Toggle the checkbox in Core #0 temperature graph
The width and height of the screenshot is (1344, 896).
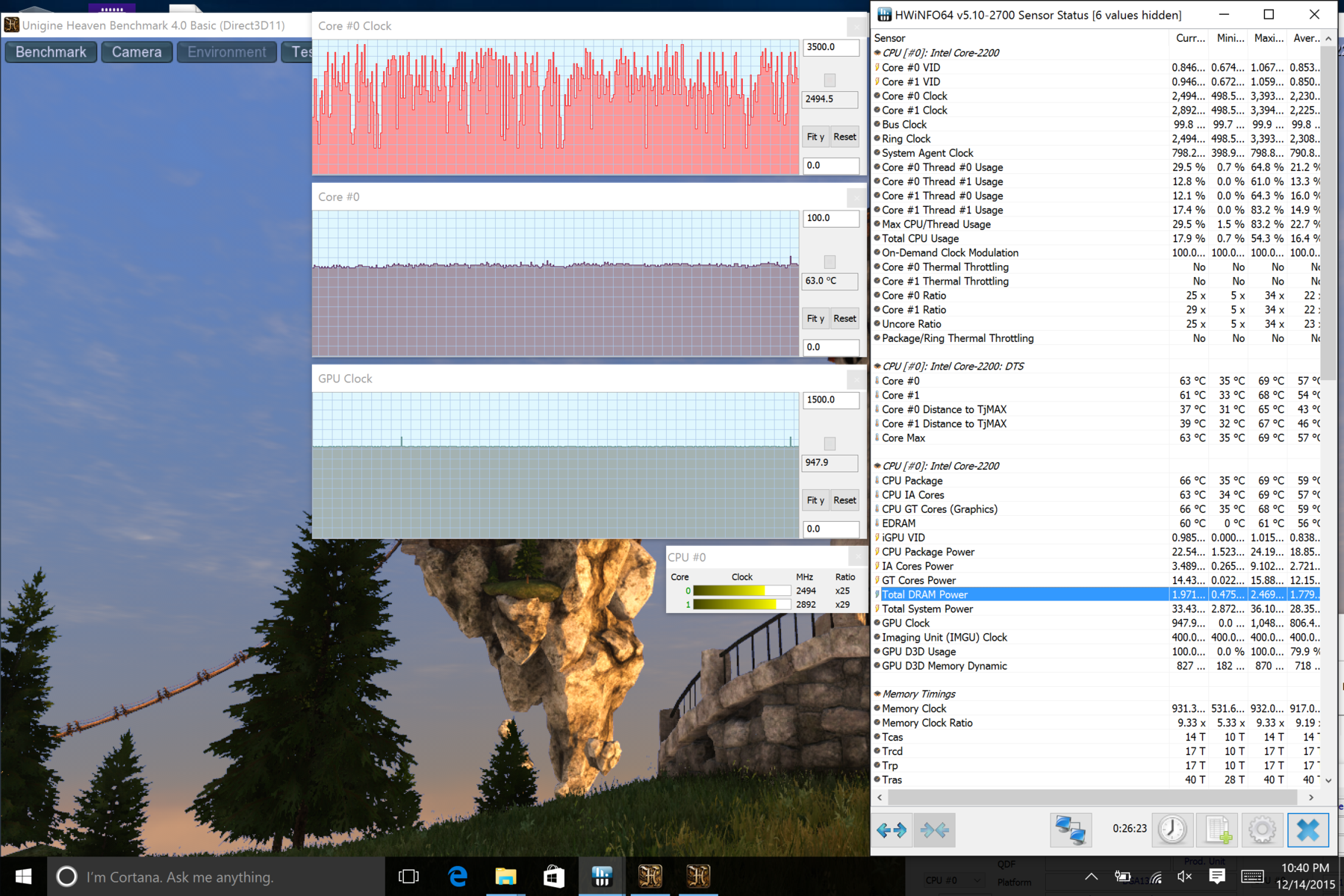[x=830, y=261]
